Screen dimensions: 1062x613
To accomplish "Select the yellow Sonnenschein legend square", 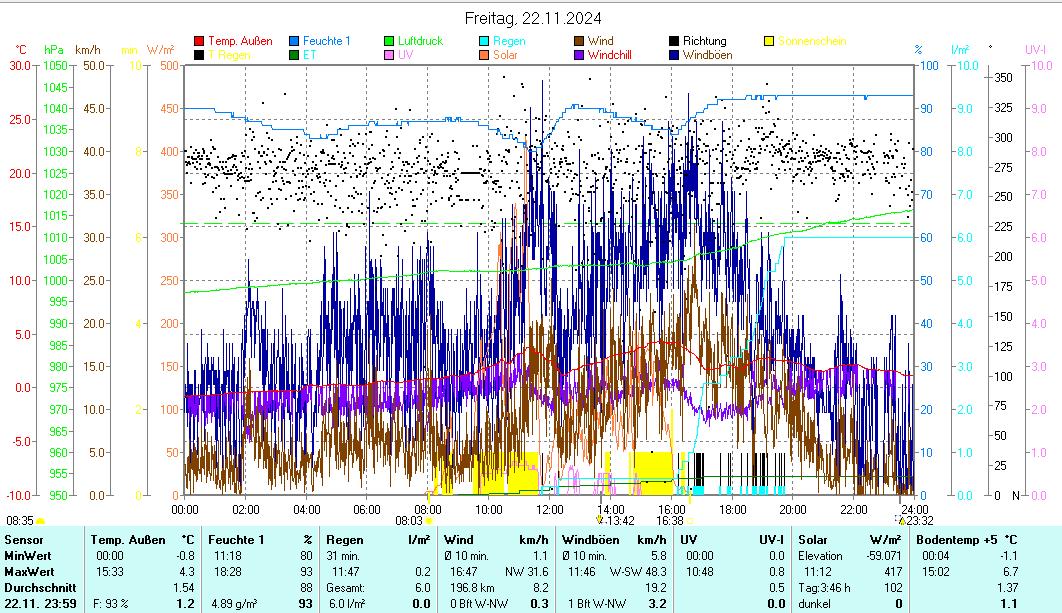I will pyautogui.click(x=769, y=41).
